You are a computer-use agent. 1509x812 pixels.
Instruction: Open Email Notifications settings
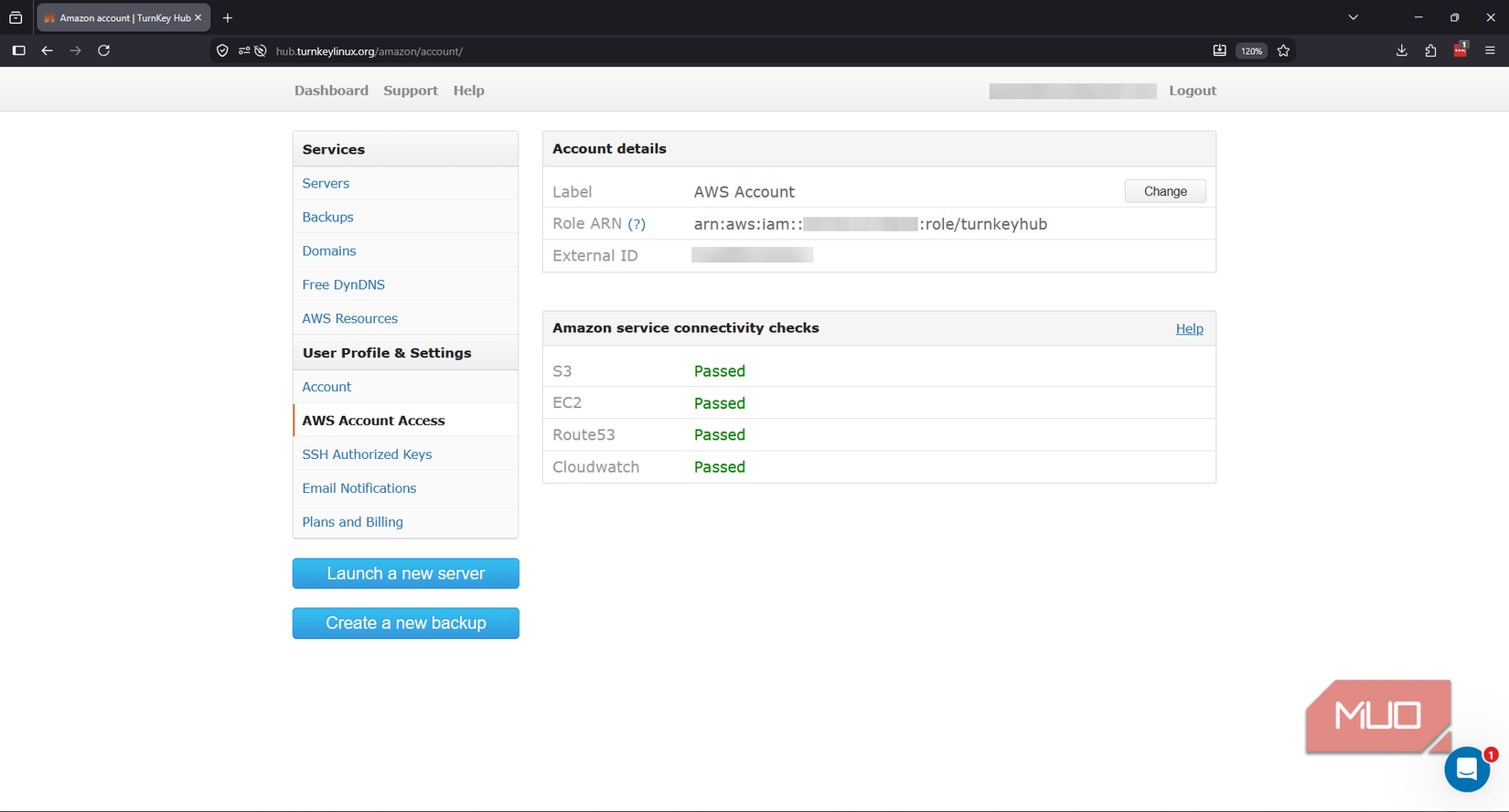pyautogui.click(x=359, y=488)
